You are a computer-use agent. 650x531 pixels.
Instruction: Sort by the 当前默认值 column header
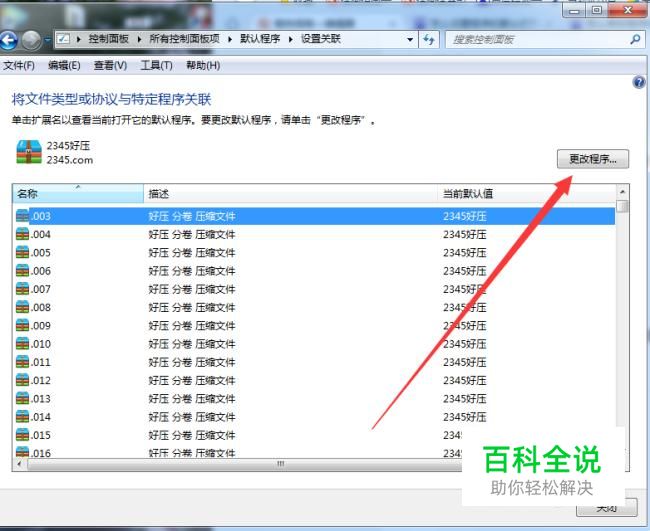coord(526,194)
